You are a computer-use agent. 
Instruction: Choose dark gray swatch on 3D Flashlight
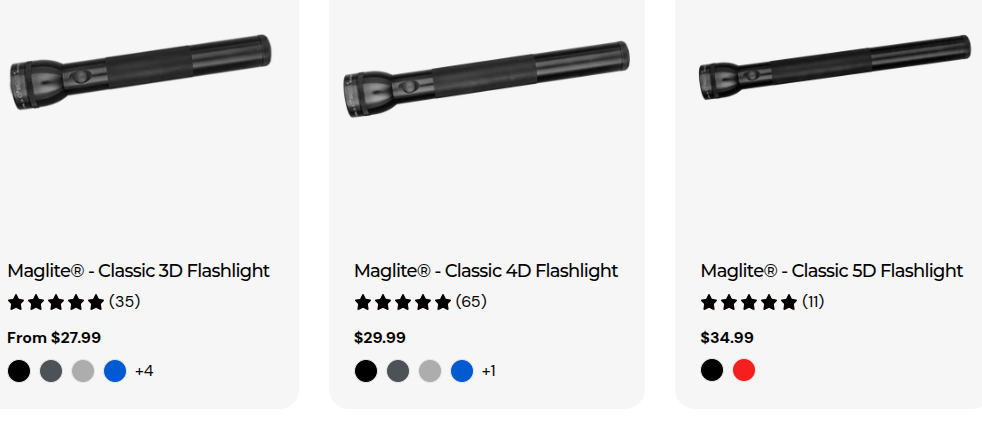pyautogui.click(x=51, y=371)
